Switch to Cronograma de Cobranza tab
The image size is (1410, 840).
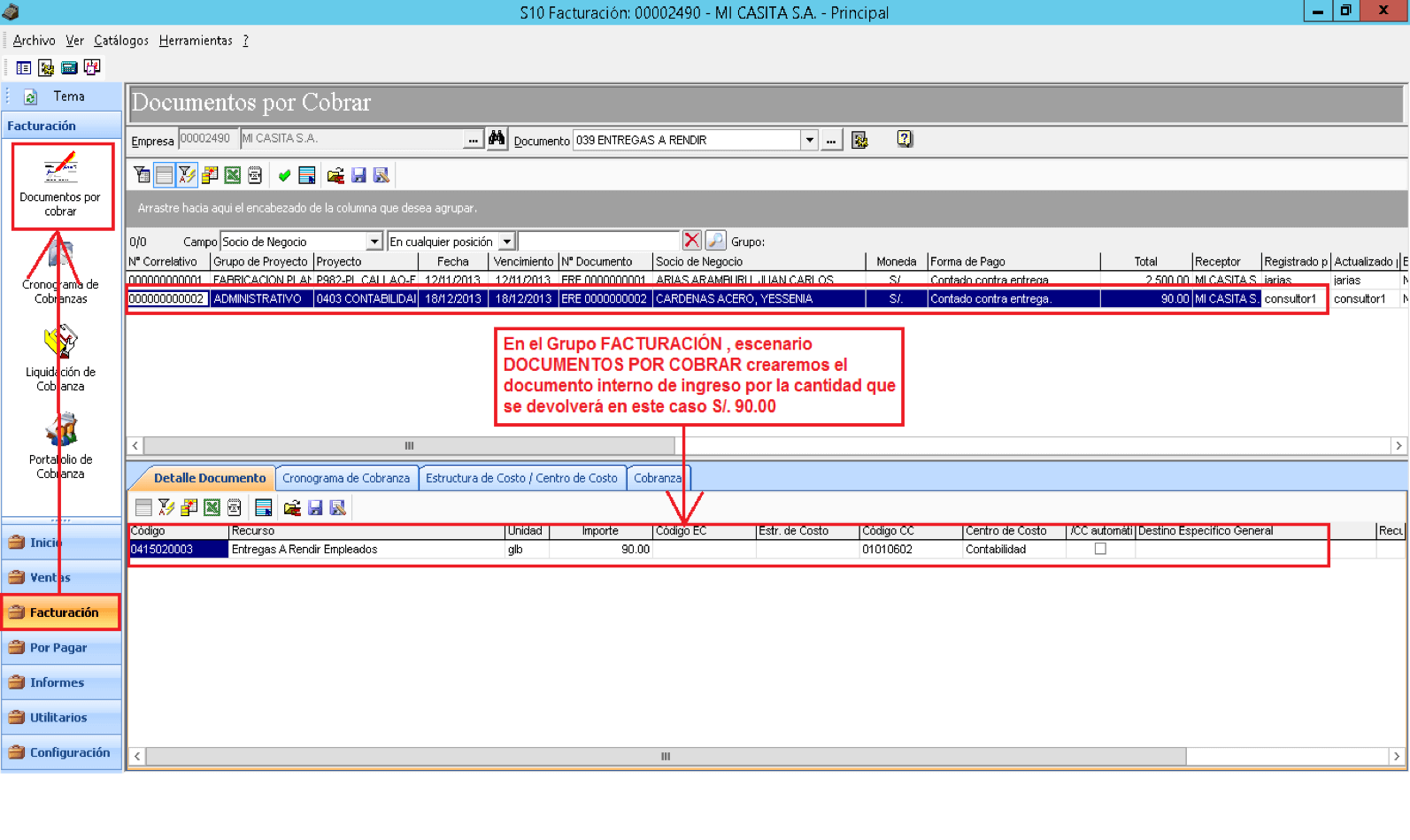coord(346,478)
